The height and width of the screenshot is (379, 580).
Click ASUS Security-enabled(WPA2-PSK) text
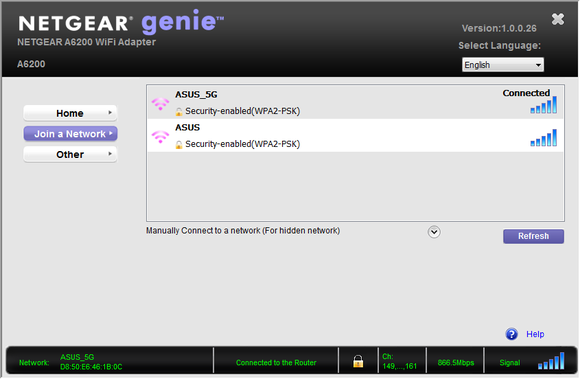pos(243,144)
